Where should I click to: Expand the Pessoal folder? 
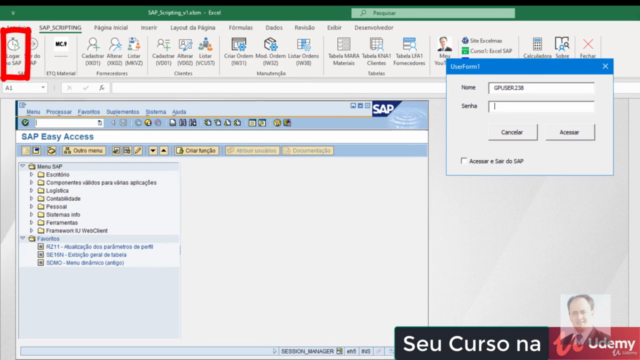point(31,207)
